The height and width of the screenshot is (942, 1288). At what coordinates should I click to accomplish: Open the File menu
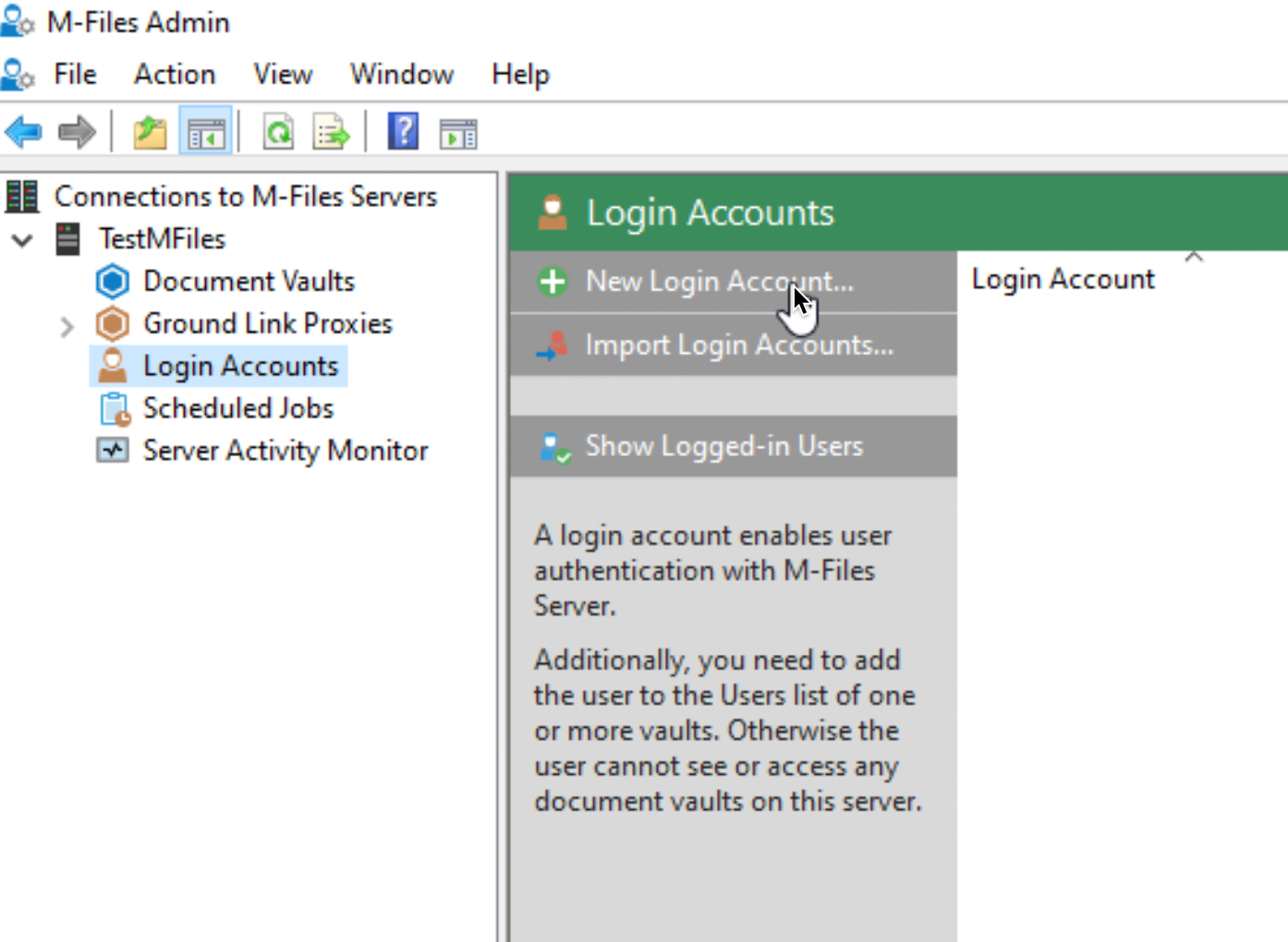[x=75, y=74]
